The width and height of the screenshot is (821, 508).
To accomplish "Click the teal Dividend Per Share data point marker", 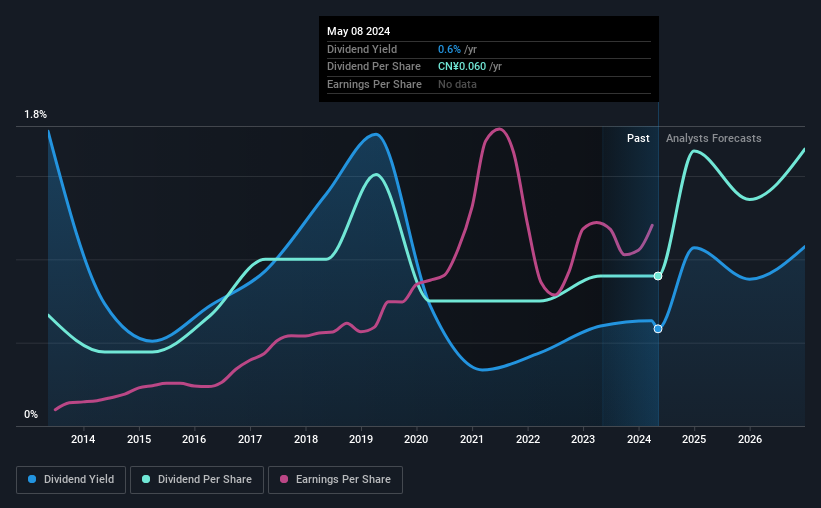I will (658, 276).
